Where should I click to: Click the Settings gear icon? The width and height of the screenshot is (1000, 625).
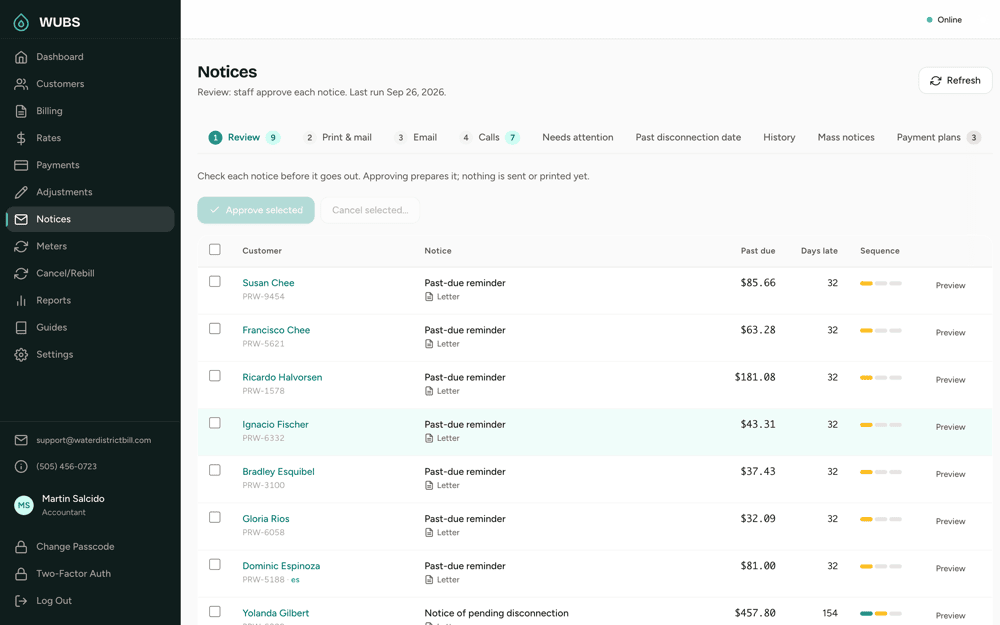pyautogui.click(x=21, y=355)
